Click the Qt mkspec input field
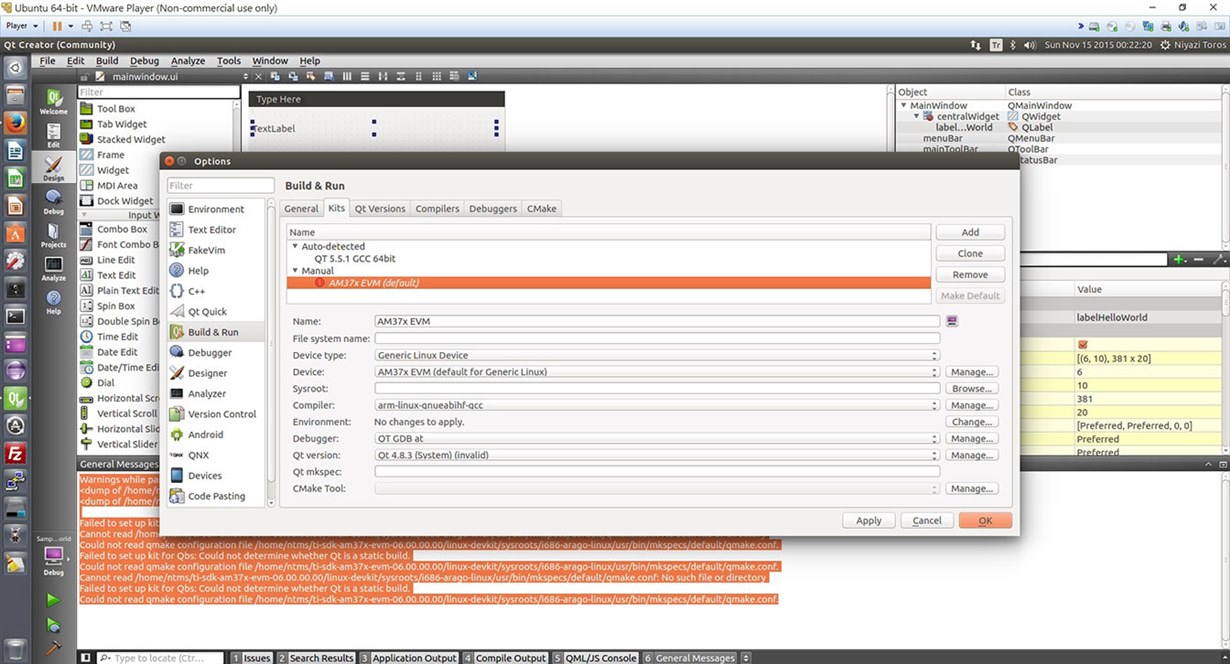The height and width of the screenshot is (664, 1230). tap(657, 471)
